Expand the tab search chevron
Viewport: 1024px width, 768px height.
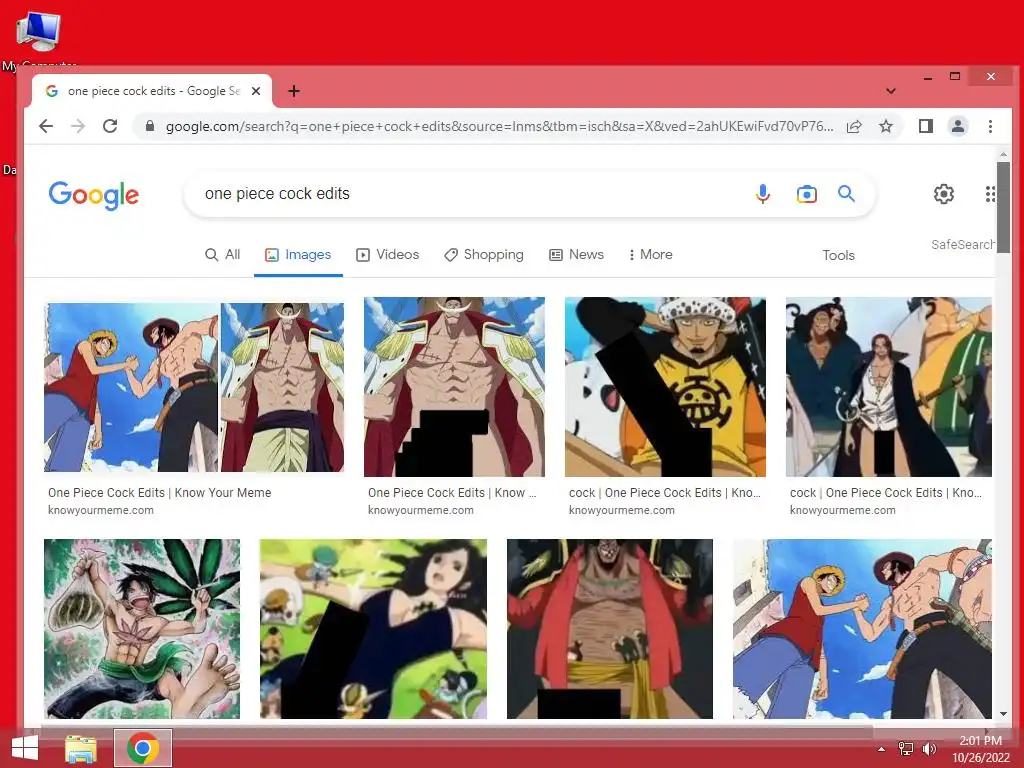[x=891, y=91]
